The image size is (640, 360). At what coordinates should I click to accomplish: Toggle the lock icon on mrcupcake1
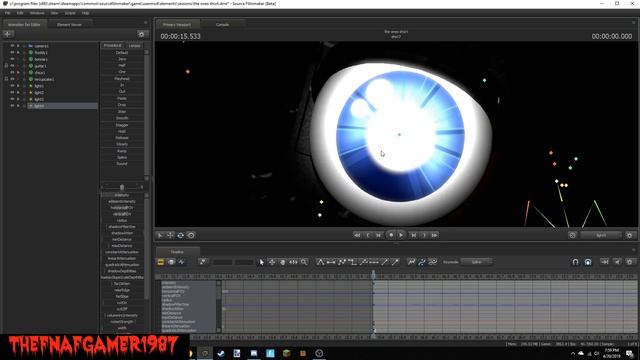pyautogui.click(x=6, y=79)
